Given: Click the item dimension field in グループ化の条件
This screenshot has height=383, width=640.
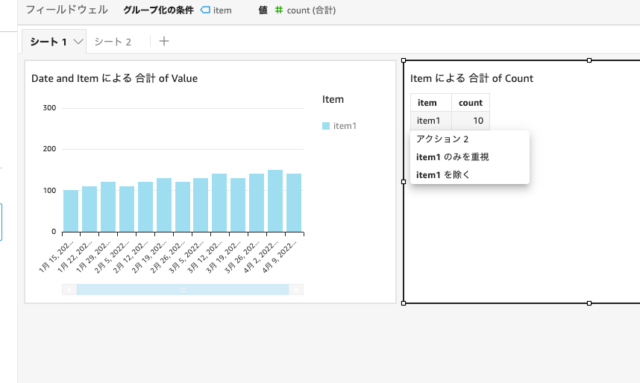Looking at the screenshot, I should 216,10.
